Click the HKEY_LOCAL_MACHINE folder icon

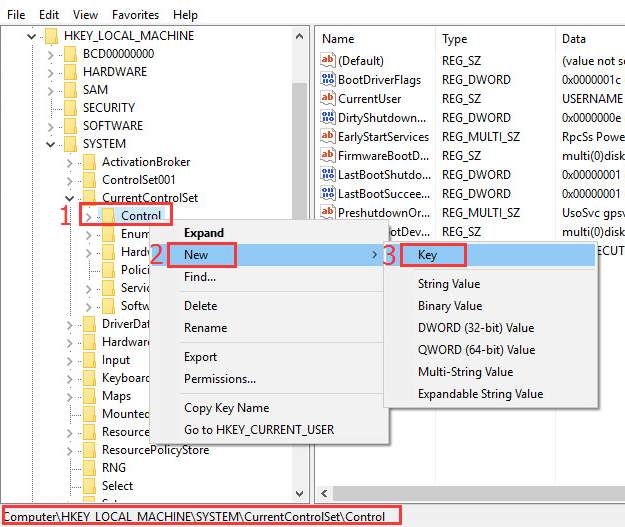(51, 36)
